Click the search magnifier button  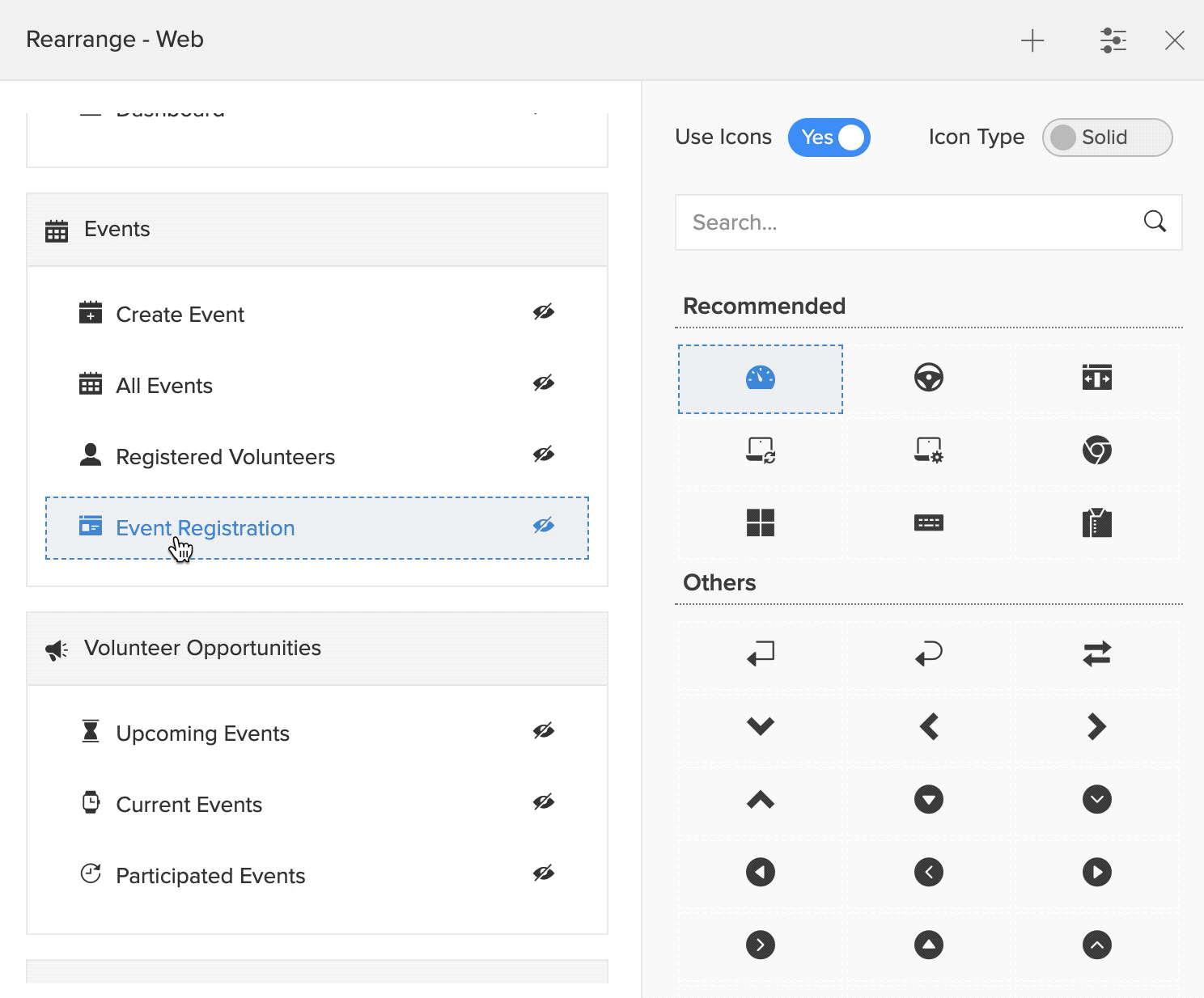1155,222
